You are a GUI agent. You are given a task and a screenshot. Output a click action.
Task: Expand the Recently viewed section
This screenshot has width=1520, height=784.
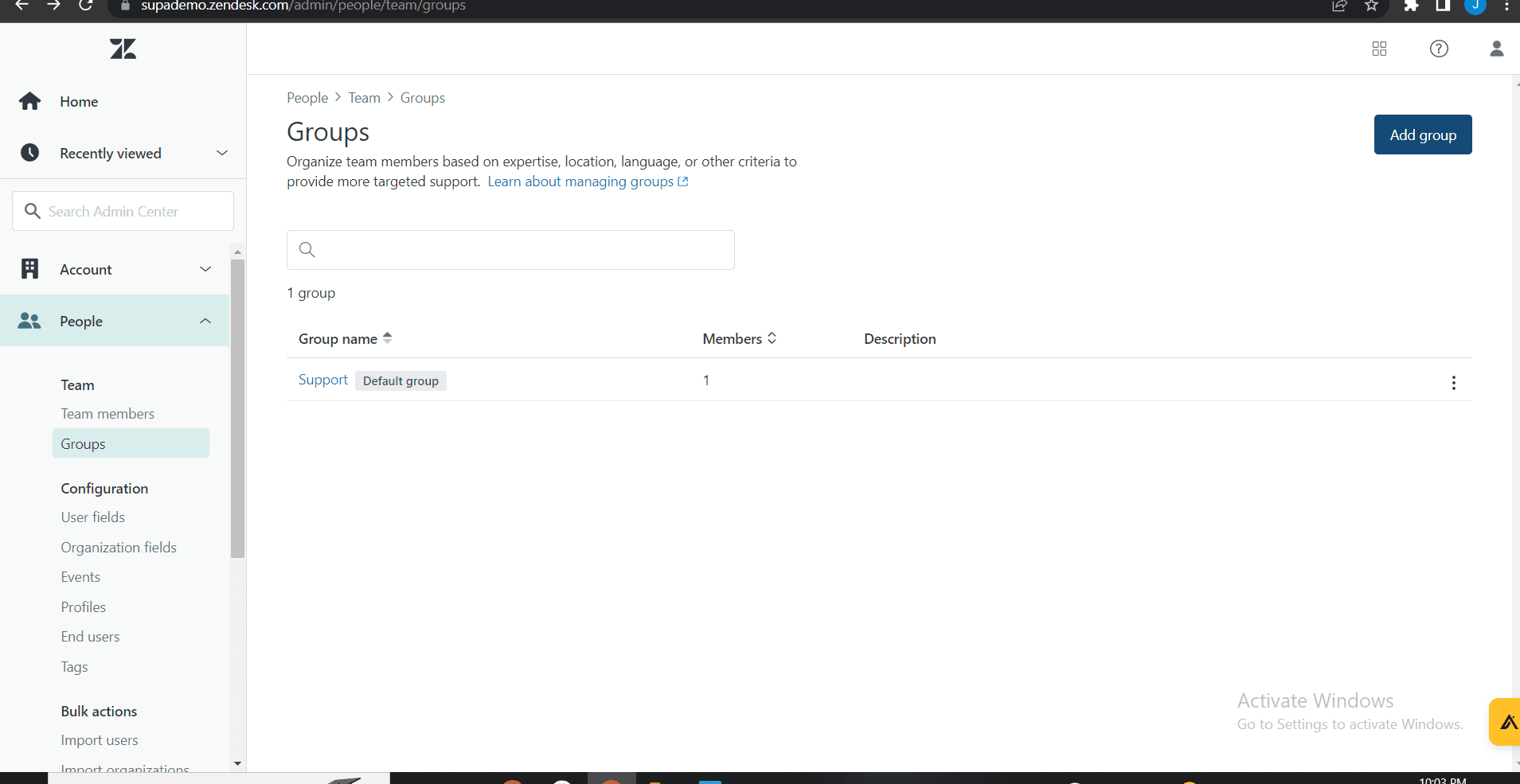click(x=221, y=152)
